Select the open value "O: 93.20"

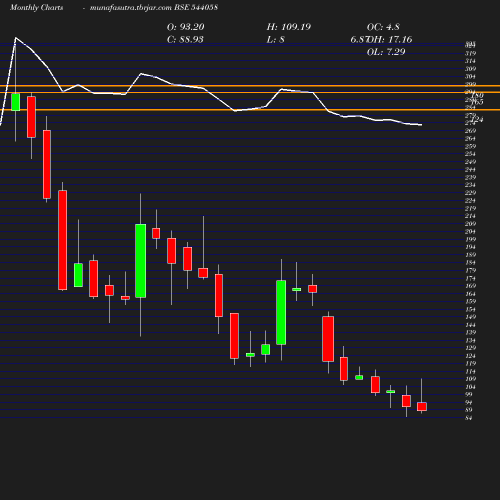[186, 27]
